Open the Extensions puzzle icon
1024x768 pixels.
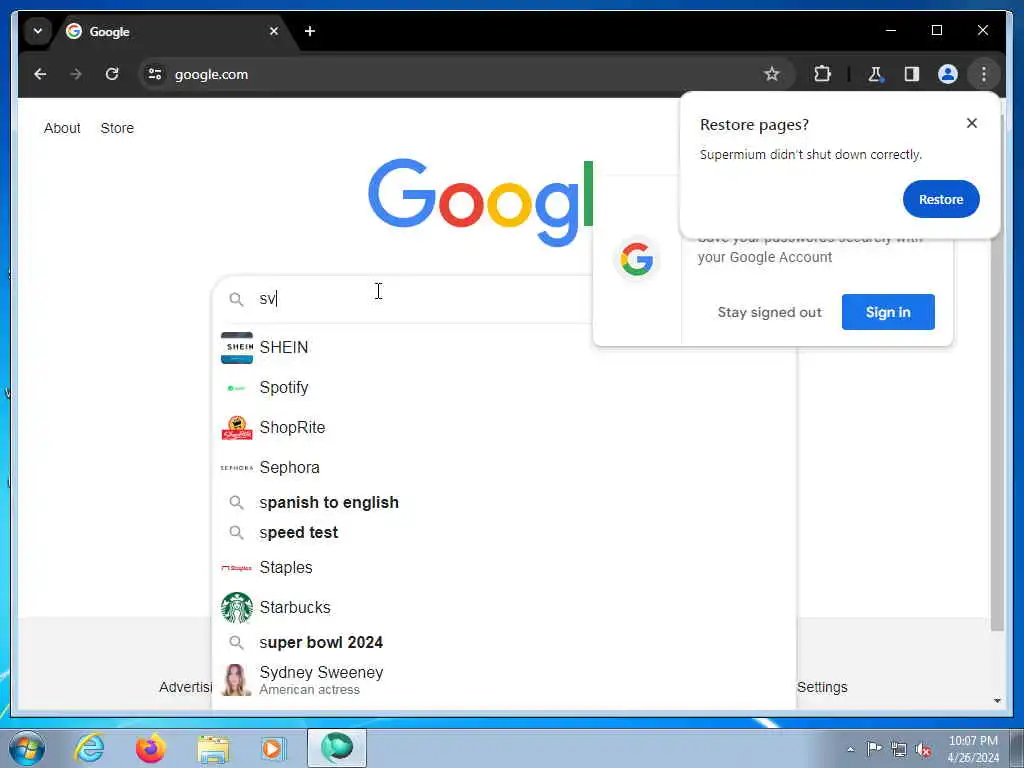click(822, 74)
